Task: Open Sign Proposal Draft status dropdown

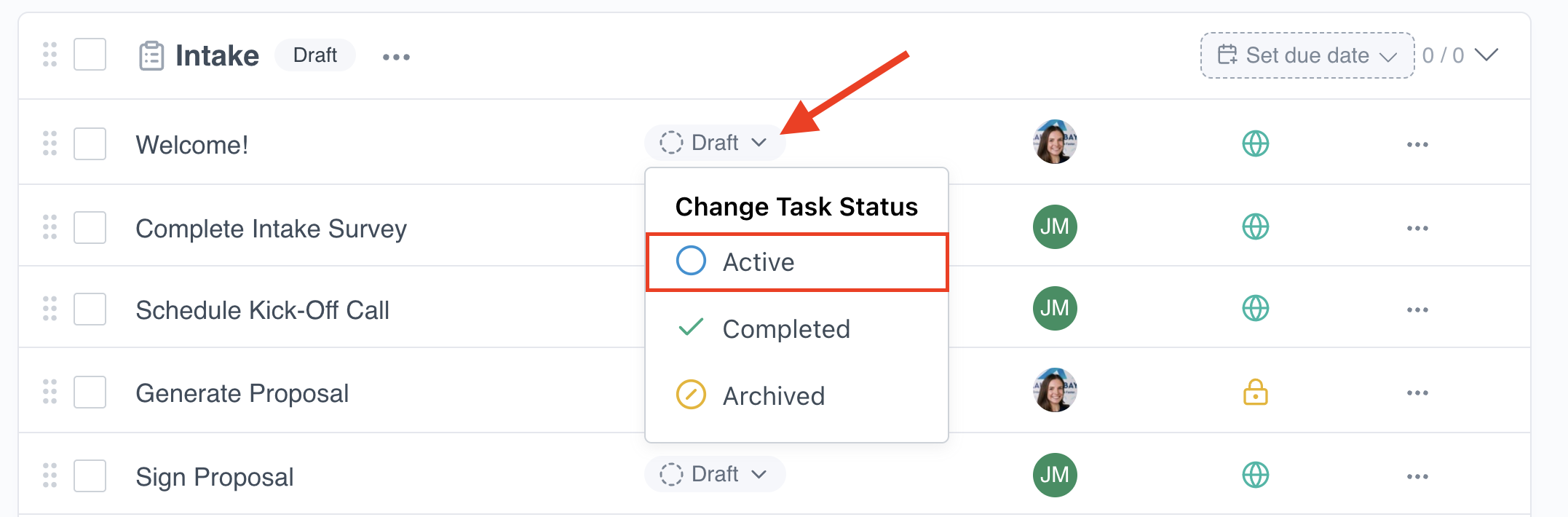Action: 714,474
